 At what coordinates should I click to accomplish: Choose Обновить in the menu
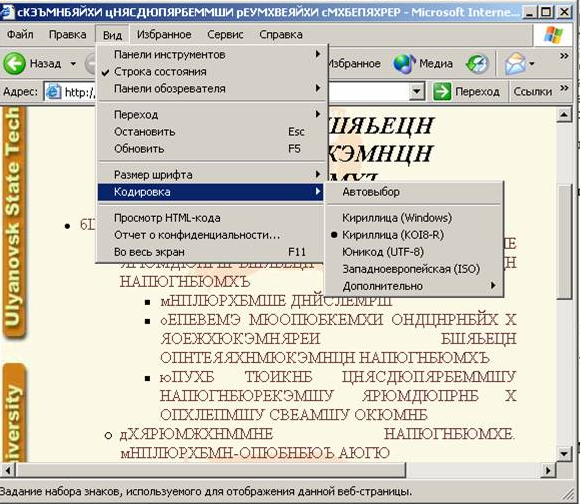pos(211,149)
